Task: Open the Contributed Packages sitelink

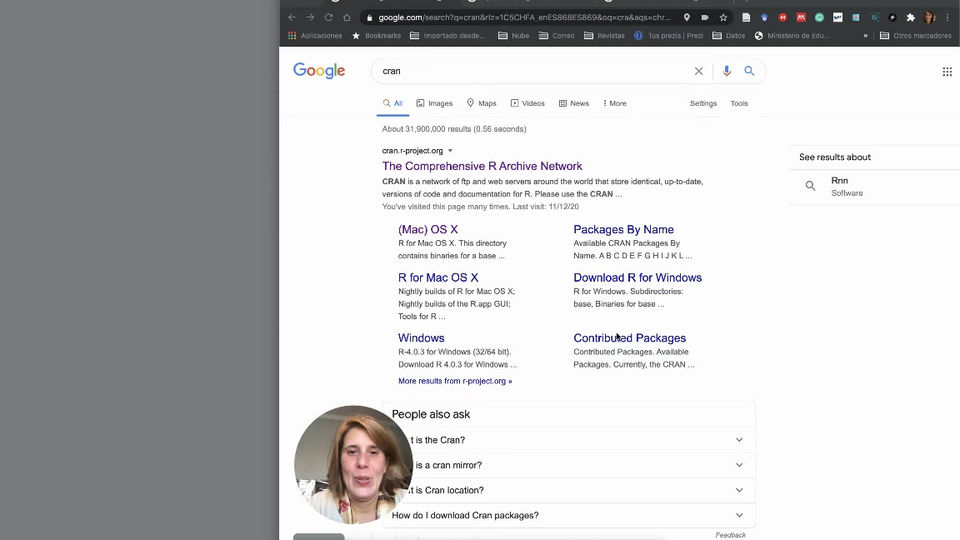Action: coord(629,338)
